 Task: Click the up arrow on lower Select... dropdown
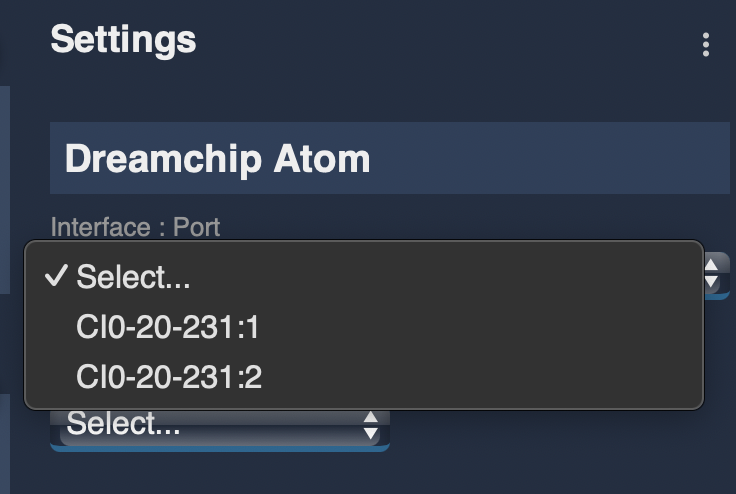(x=371, y=418)
